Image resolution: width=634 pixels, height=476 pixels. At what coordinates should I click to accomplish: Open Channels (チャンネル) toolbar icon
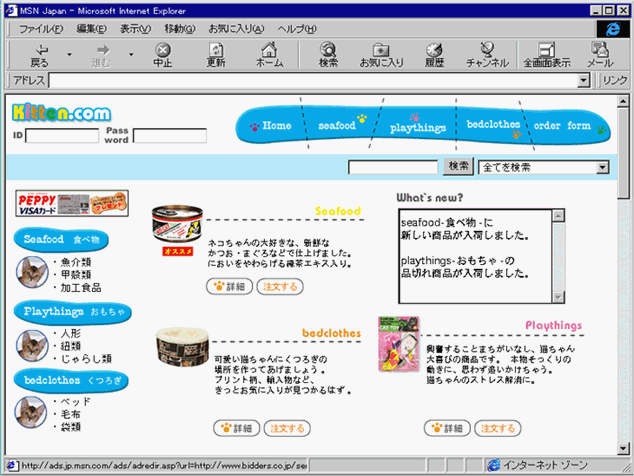(487, 54)
